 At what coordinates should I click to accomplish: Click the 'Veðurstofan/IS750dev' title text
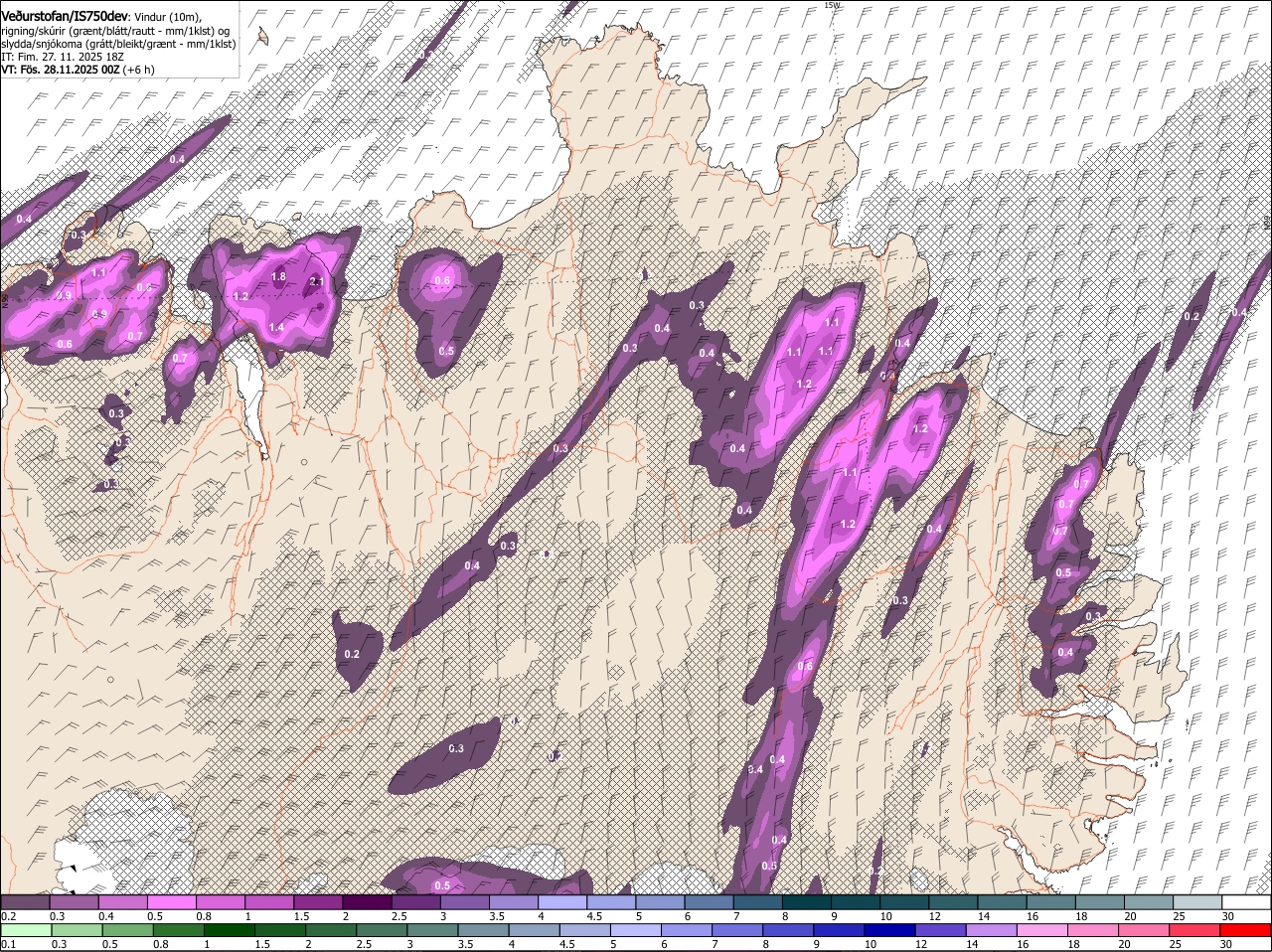pyautogui.click(x=65, y=17)
